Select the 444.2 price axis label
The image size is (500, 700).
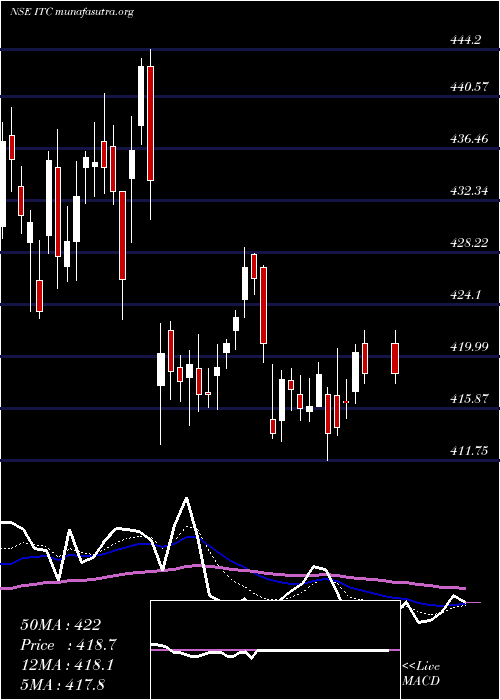(x=466, y=40)
